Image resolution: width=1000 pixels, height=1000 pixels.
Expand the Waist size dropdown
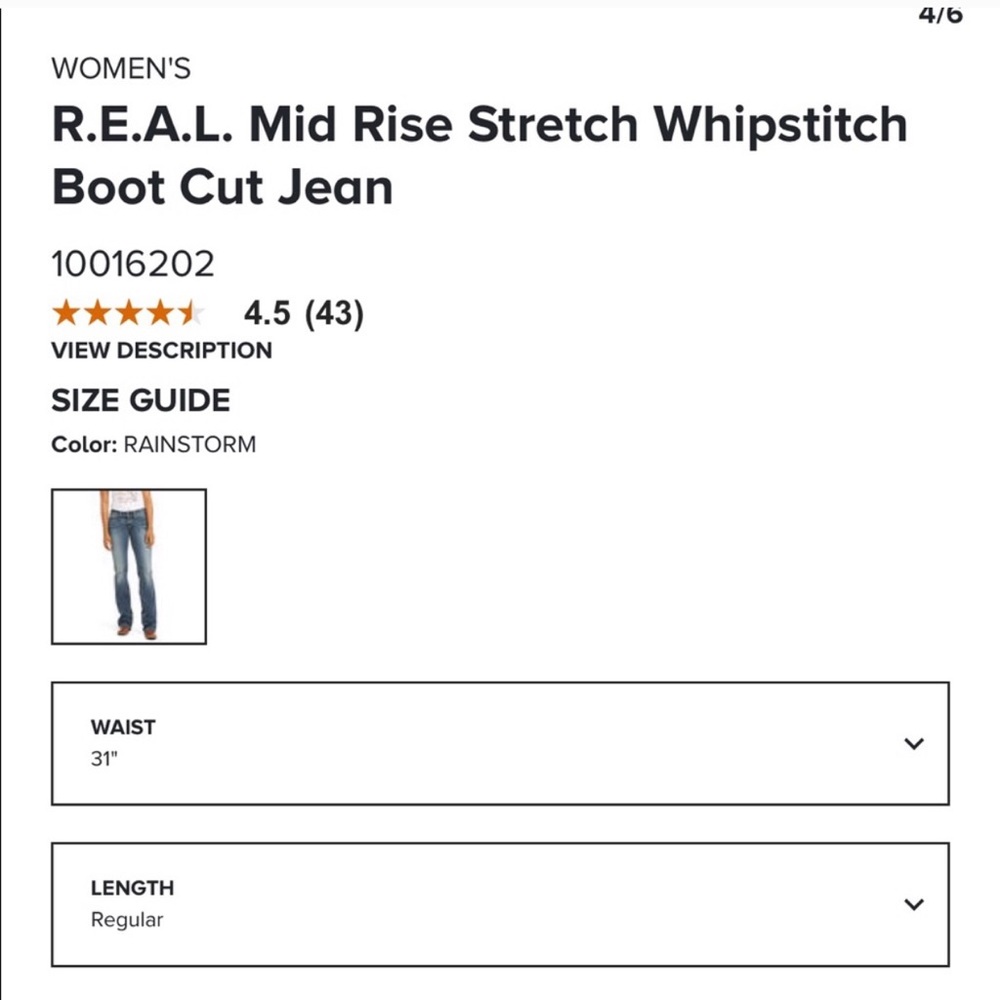[x=500, y=743]
